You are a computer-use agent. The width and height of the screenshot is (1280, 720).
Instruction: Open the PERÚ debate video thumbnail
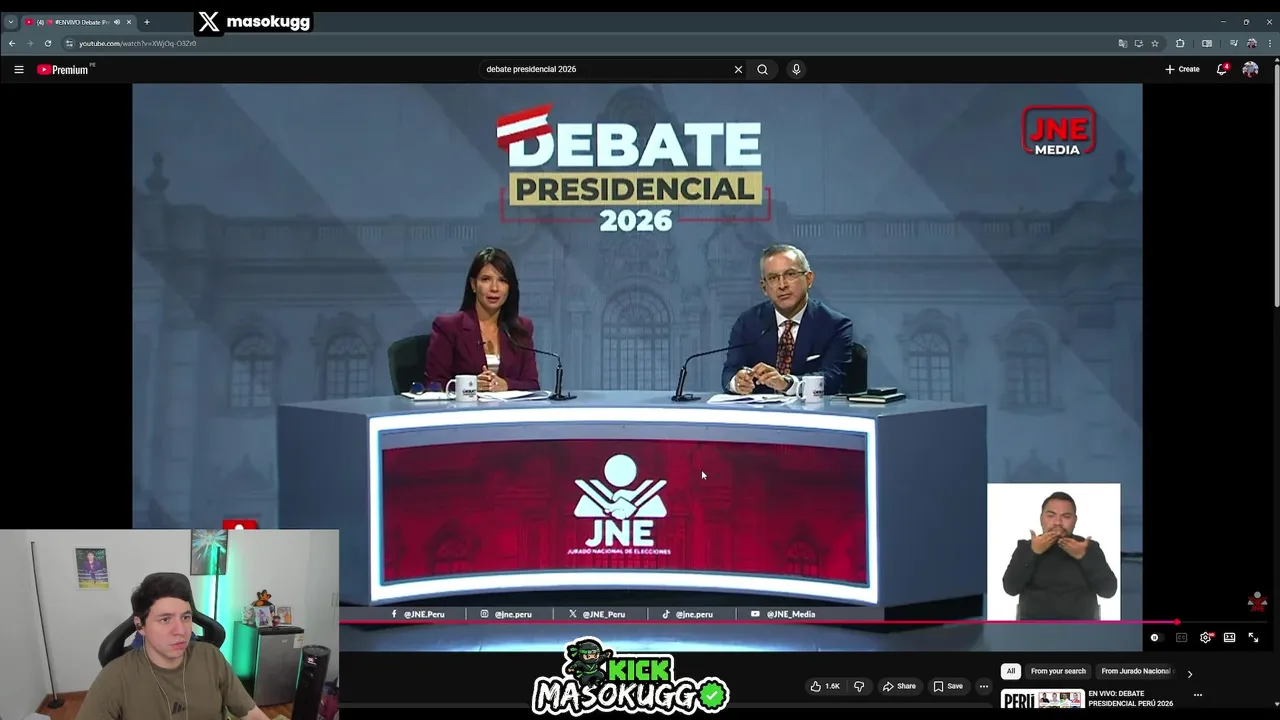(x=1042, y=699)
